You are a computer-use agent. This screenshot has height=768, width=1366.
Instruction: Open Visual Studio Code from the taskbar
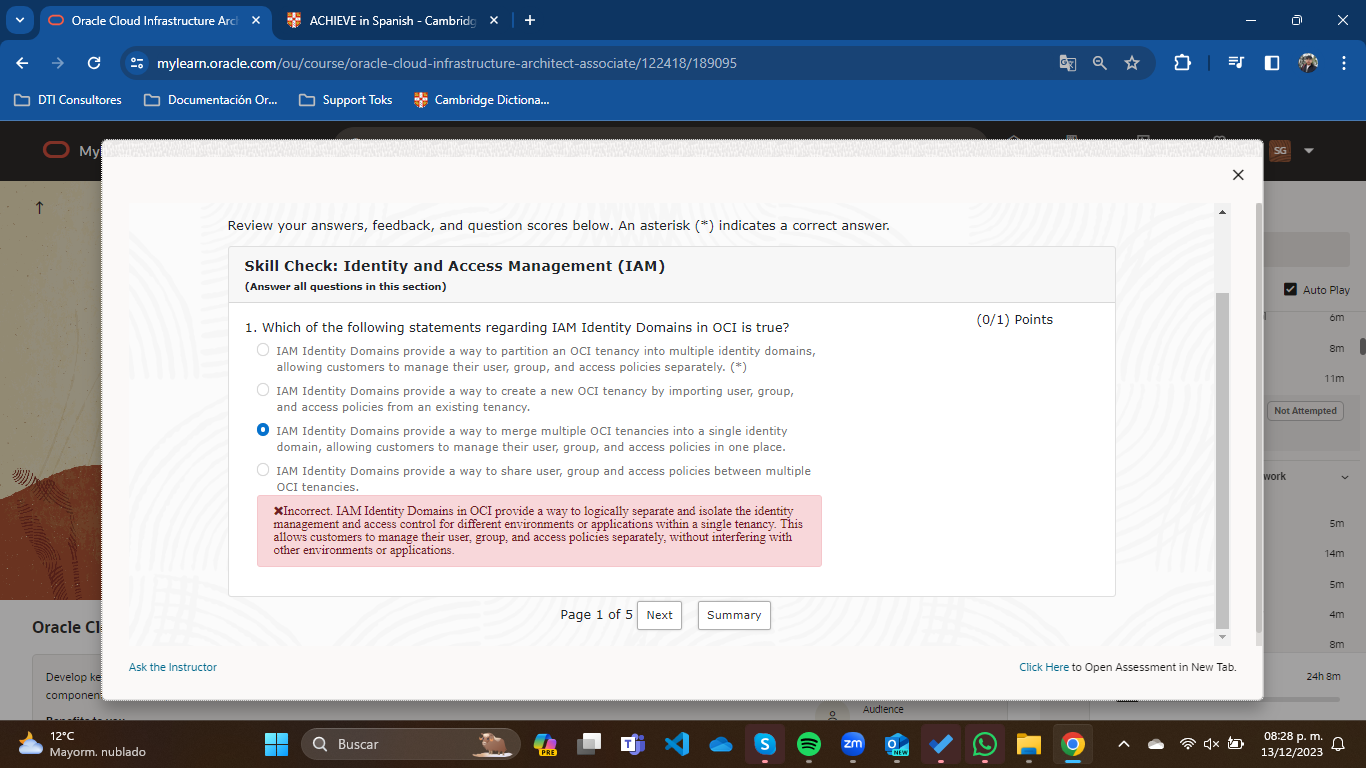pyautogui.click(x=677, y=744)
